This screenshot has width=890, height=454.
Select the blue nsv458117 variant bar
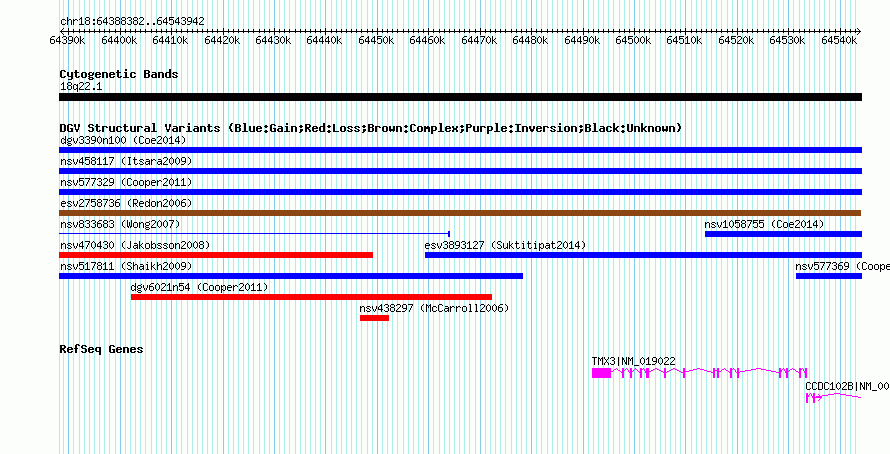coord(460,171)
